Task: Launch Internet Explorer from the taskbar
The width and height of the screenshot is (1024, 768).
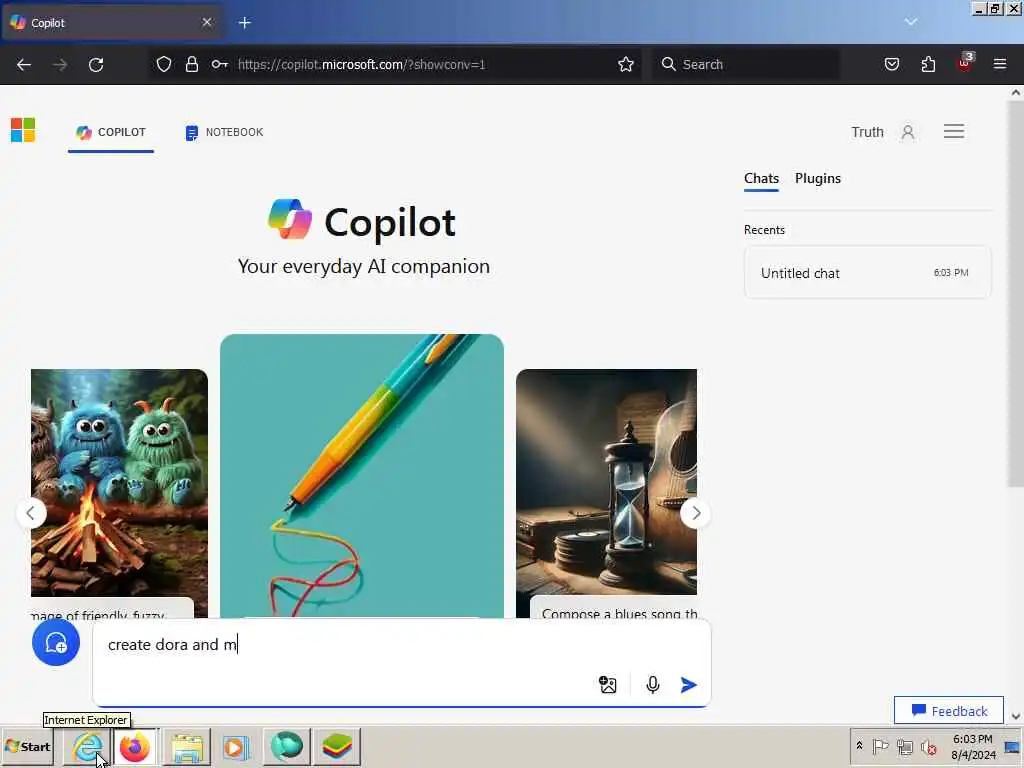Action: tap(88, 746)
